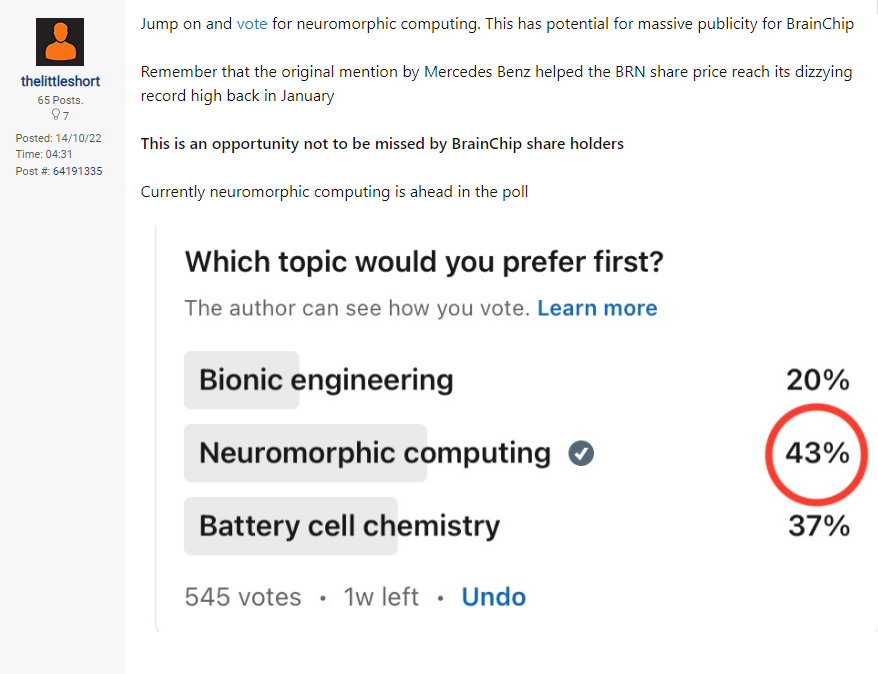Open thelittleshort user profile
Screen dimensions: 878x674
point(60,81)
